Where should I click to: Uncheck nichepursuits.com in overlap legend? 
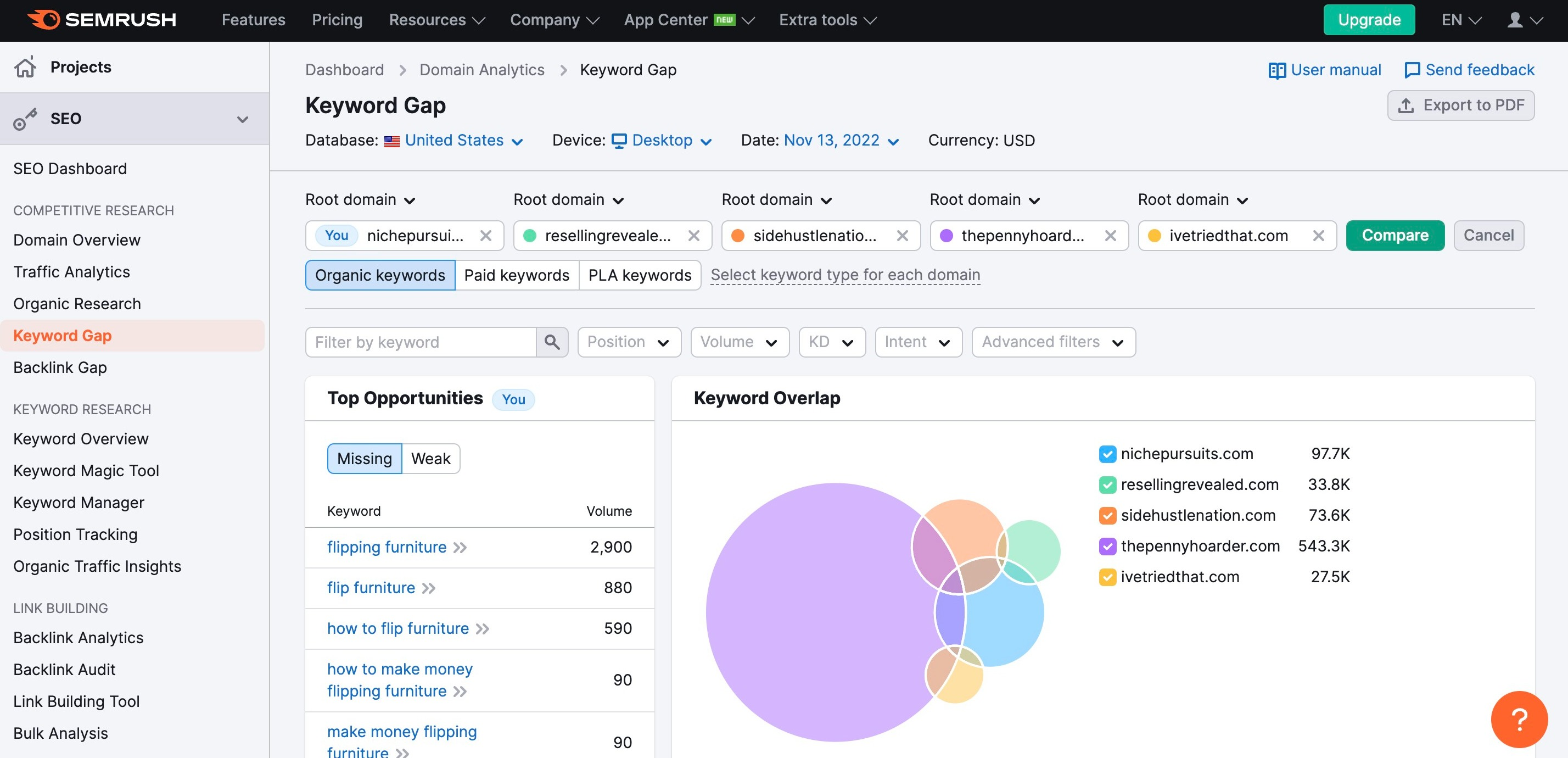[1108, 454]
